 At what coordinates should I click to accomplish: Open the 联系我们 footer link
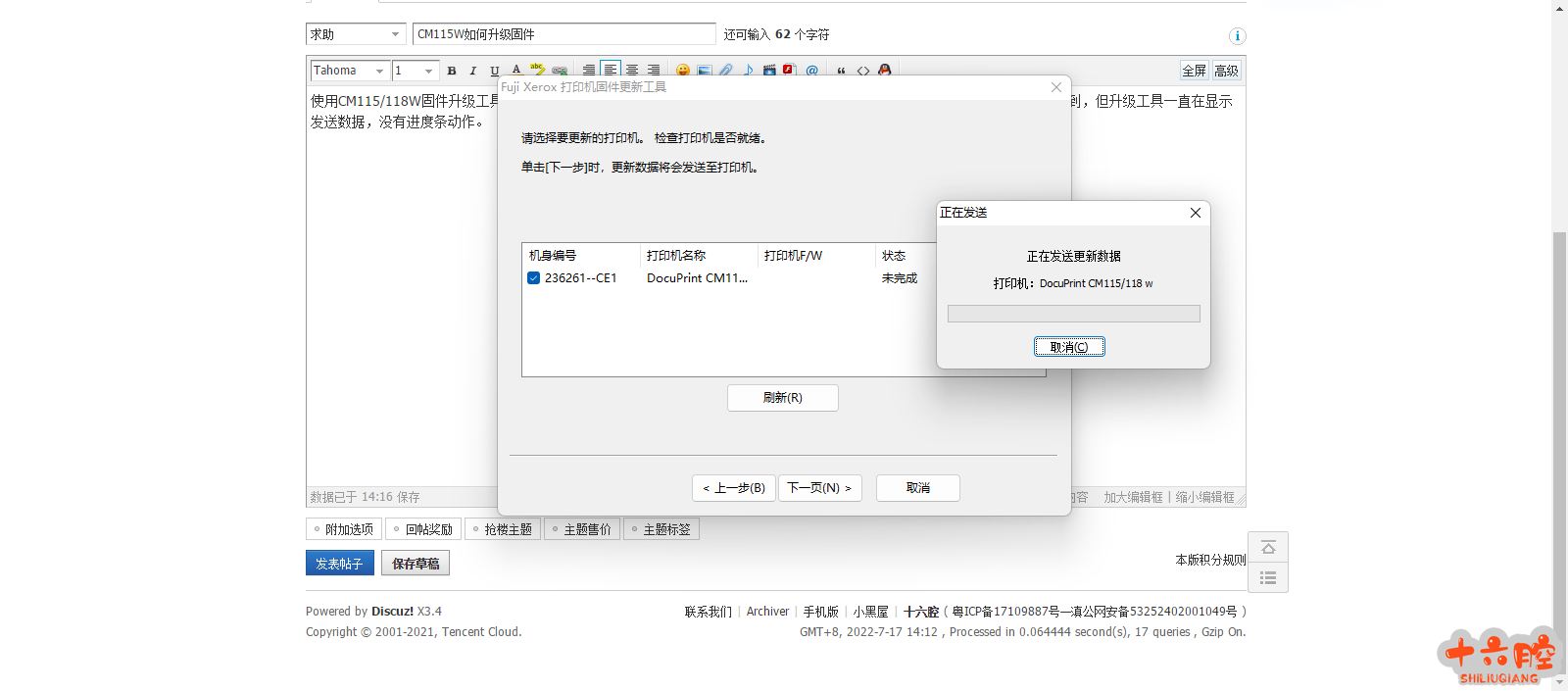[709, 612]
